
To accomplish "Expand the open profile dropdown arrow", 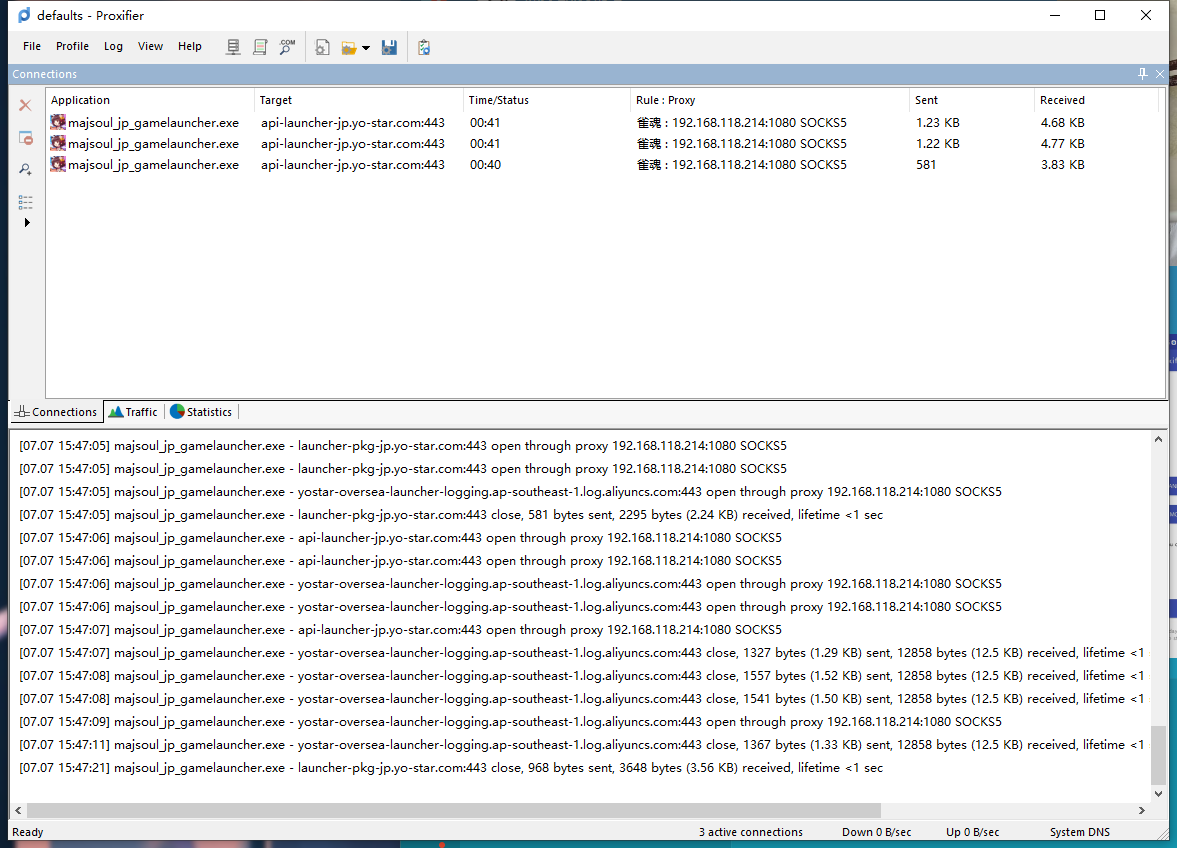I will pos(366,48).
